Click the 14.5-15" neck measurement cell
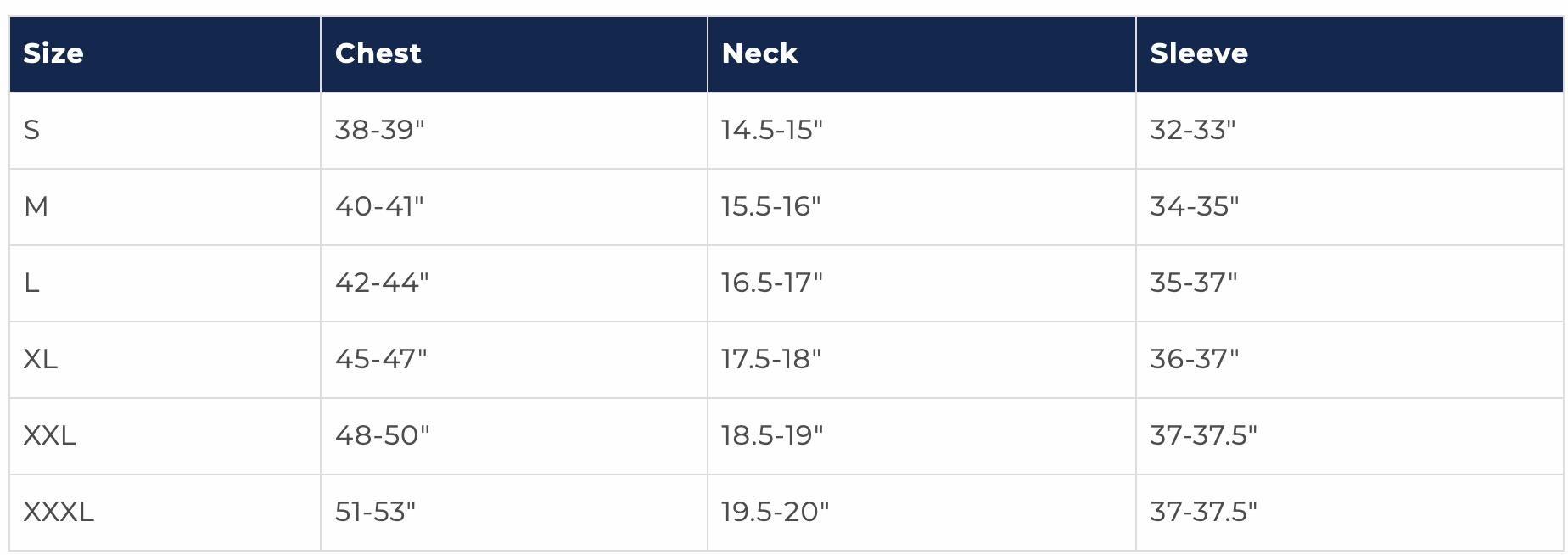Viewport: 1568px width, 555px height. (x=772, y=130)
